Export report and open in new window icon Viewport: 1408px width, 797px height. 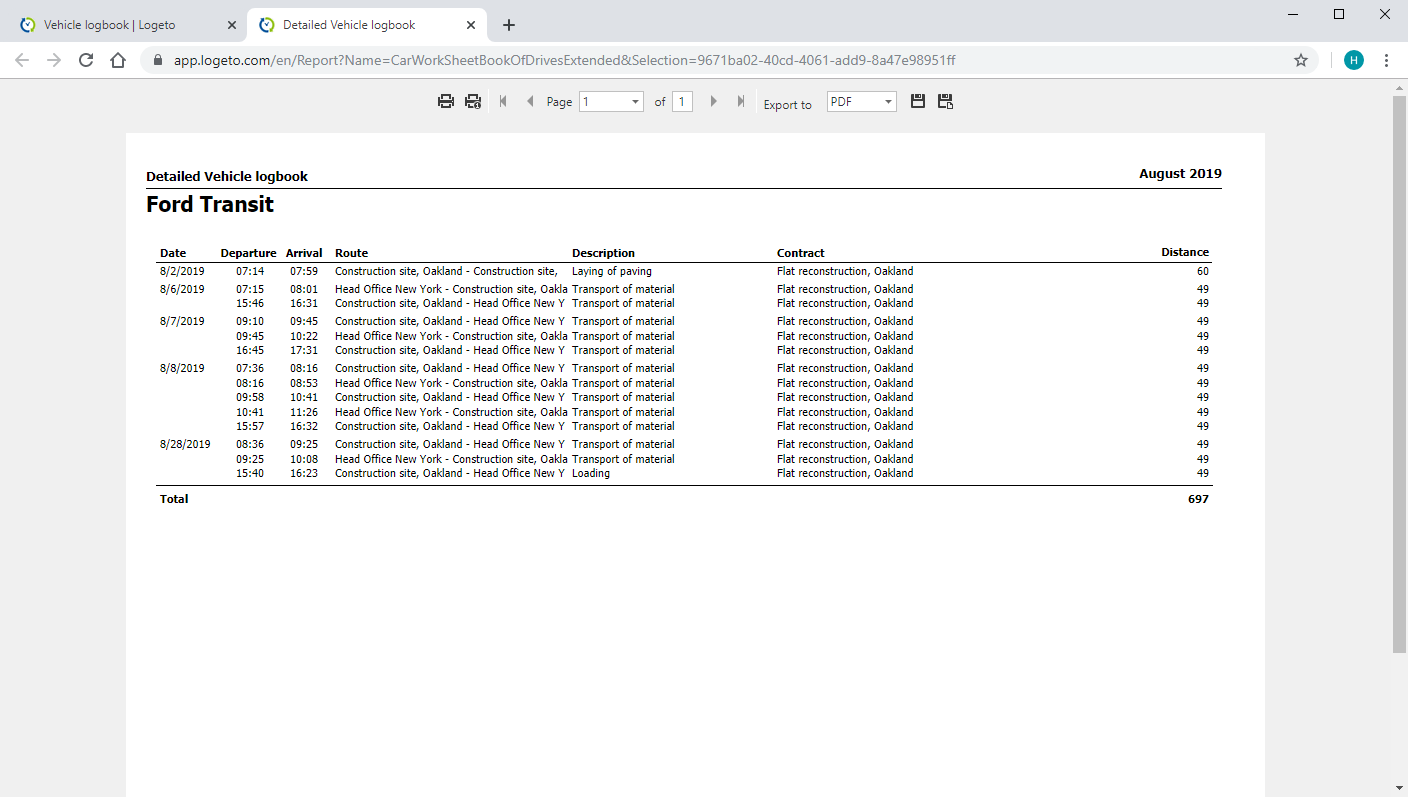click(945, 101)
